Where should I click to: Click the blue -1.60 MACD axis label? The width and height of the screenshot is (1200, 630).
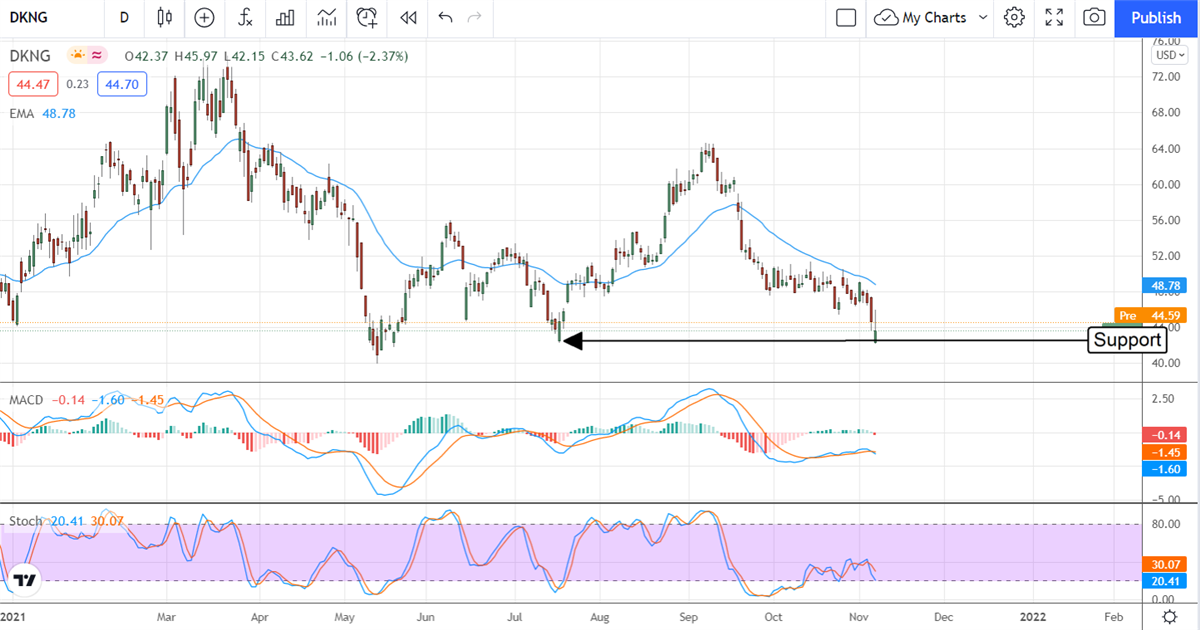pyautogui.click(x=1166, y=469)
